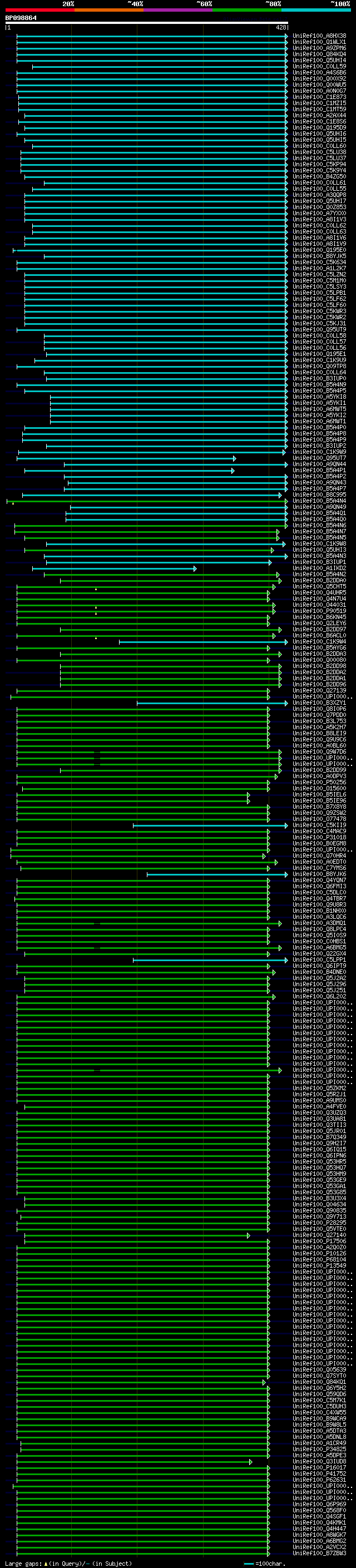Click UniRef100_C5LU38 label
The width and height of the screenshot is (356, 1568).
click(319, 152)
